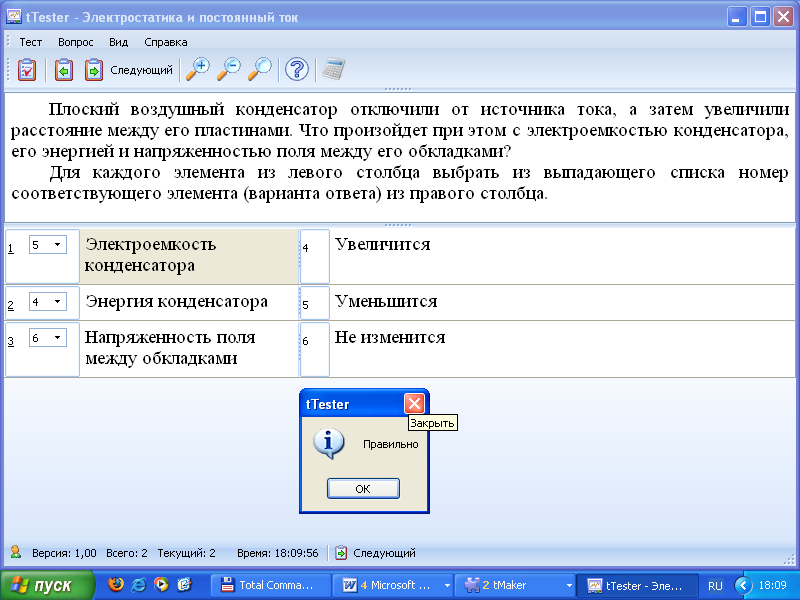Close the tTester message dialog with the X
This screenshot has height=600, width=800.
414,404
